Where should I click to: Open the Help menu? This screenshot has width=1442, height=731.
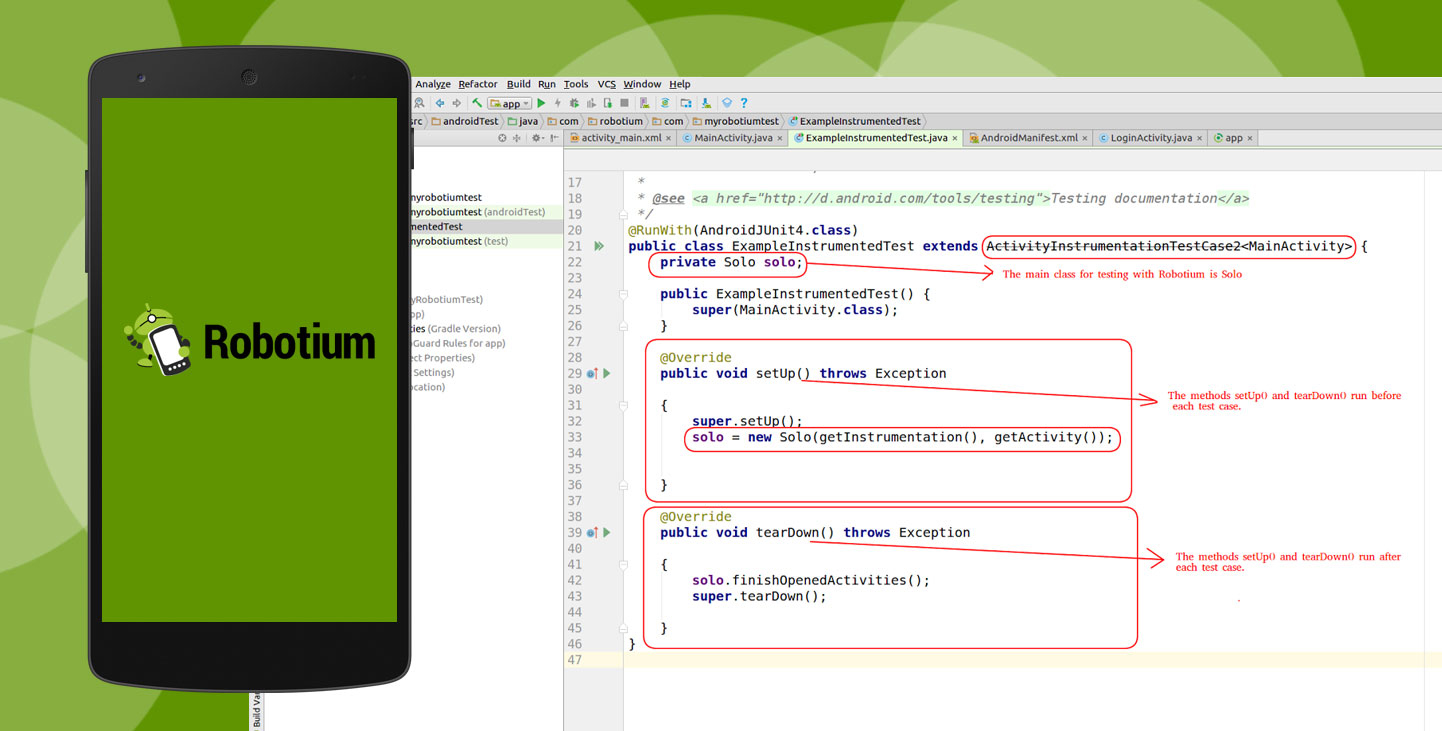coord(680,84)
